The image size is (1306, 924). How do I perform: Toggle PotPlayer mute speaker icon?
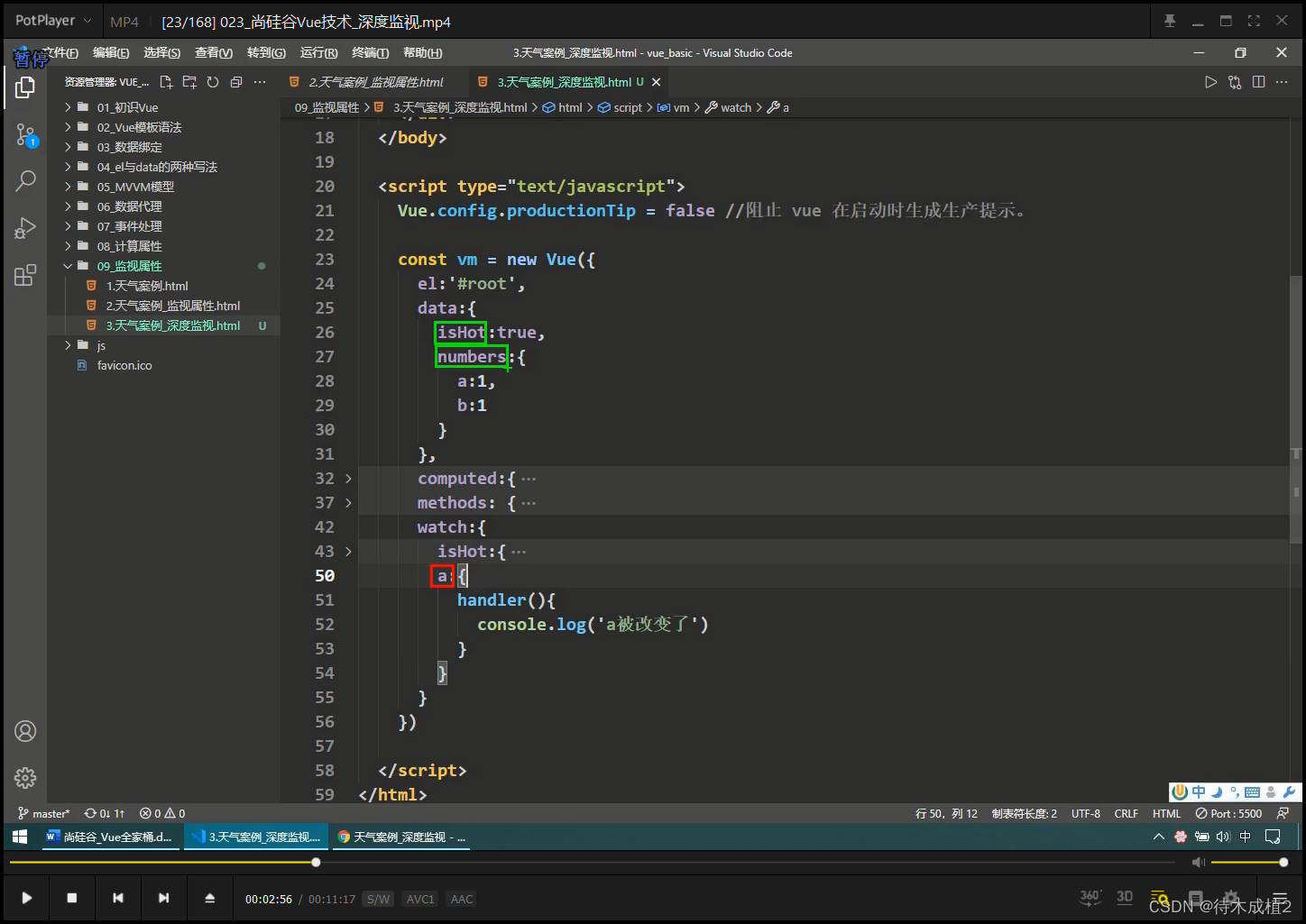[1198, 863]
